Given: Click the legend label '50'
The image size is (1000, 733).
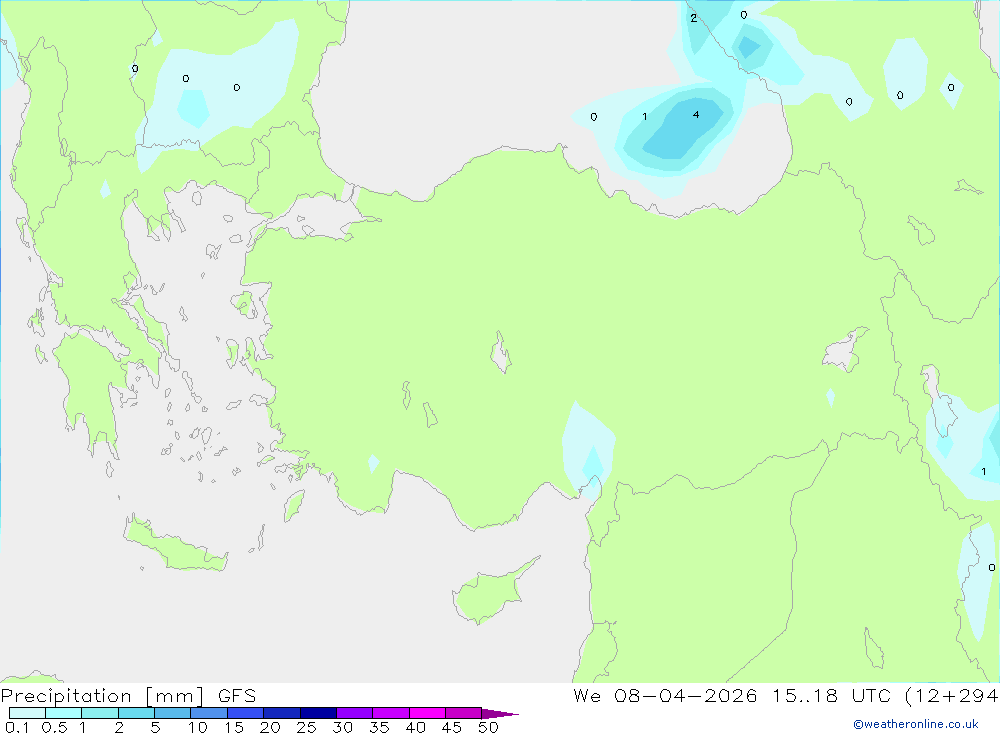Looking at the screenshot, I should [489, 727].
